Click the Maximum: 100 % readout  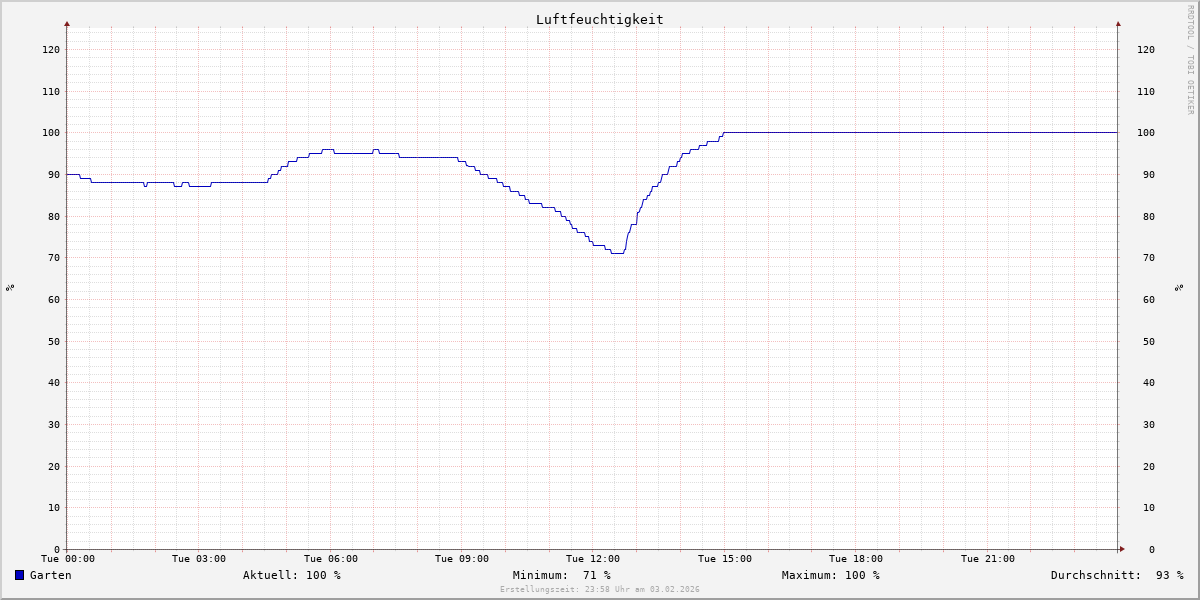click(830, 575)
